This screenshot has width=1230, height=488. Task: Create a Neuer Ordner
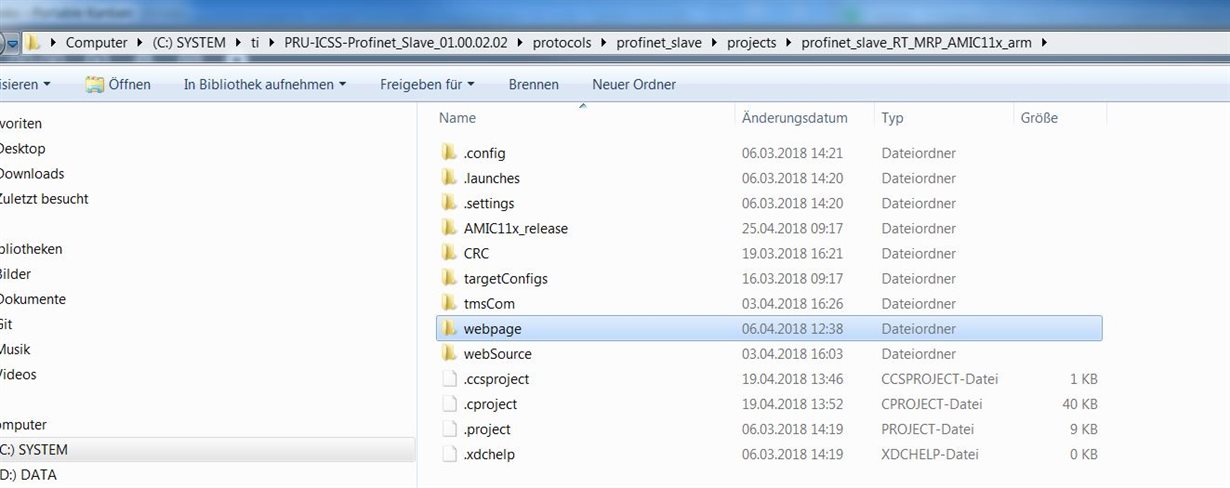point(634,84)
